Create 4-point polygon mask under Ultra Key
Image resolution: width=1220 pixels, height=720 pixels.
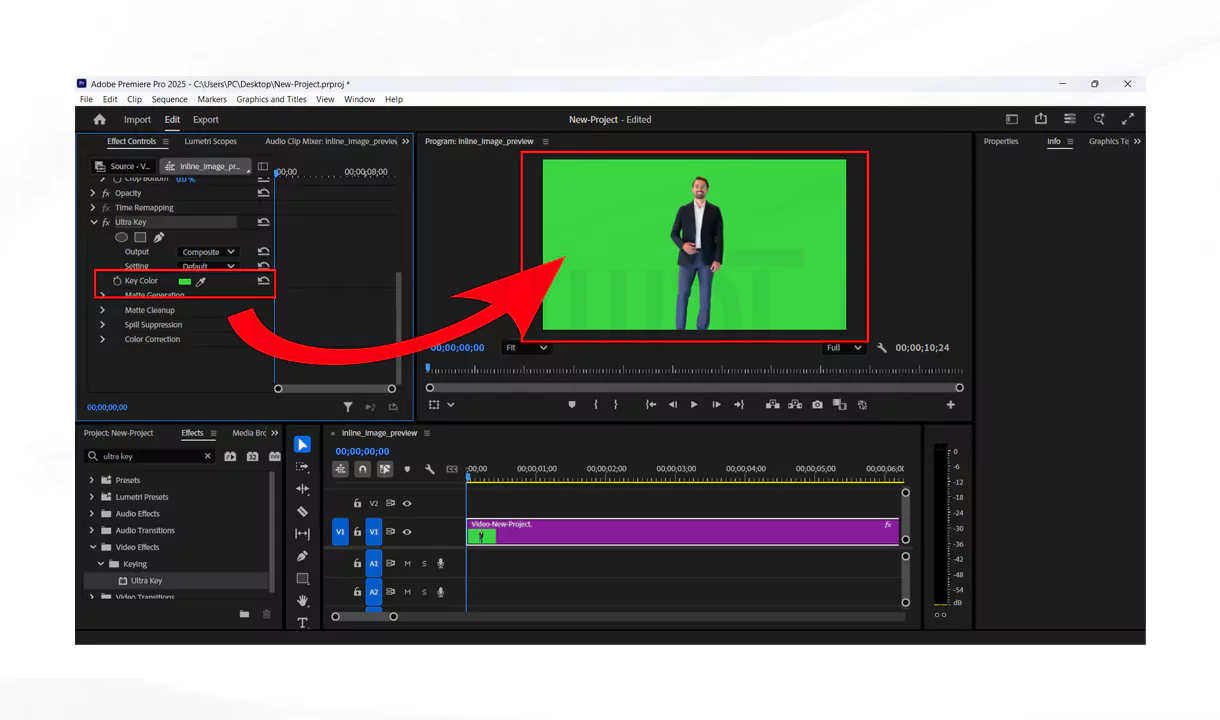point(140,237)
